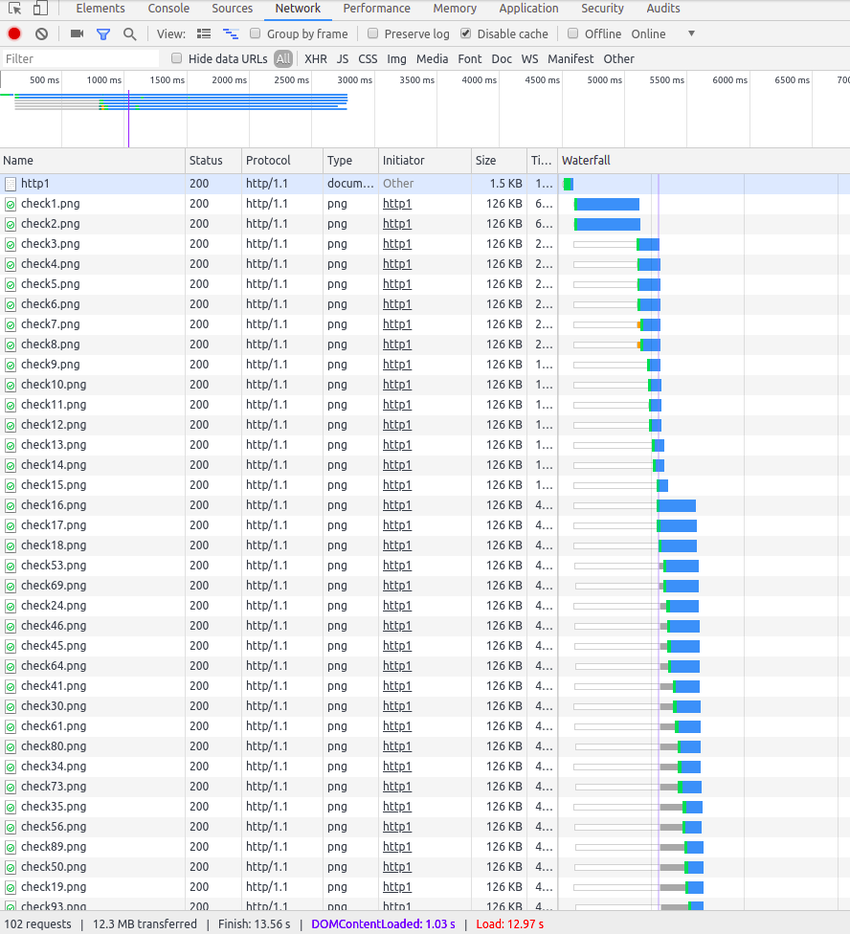Open the Memory tab

coord(454,8)
